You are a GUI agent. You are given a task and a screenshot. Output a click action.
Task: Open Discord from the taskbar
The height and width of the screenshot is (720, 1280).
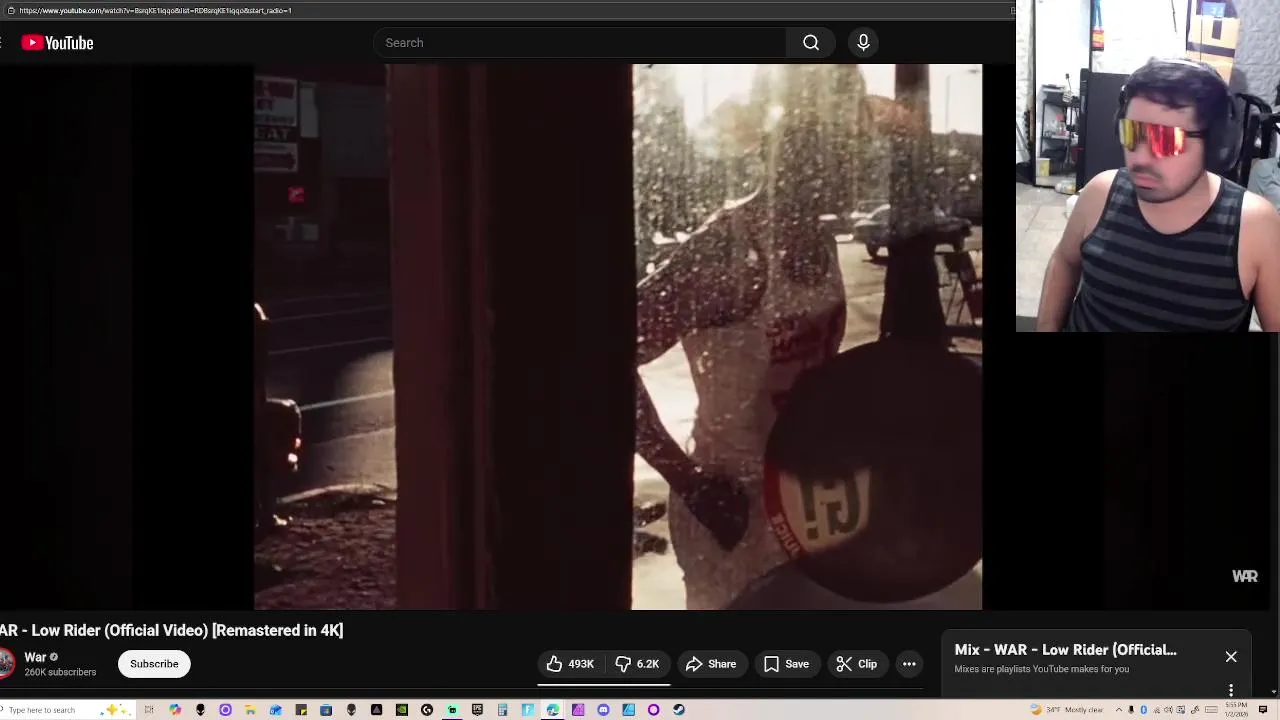[x=603, y=710]
